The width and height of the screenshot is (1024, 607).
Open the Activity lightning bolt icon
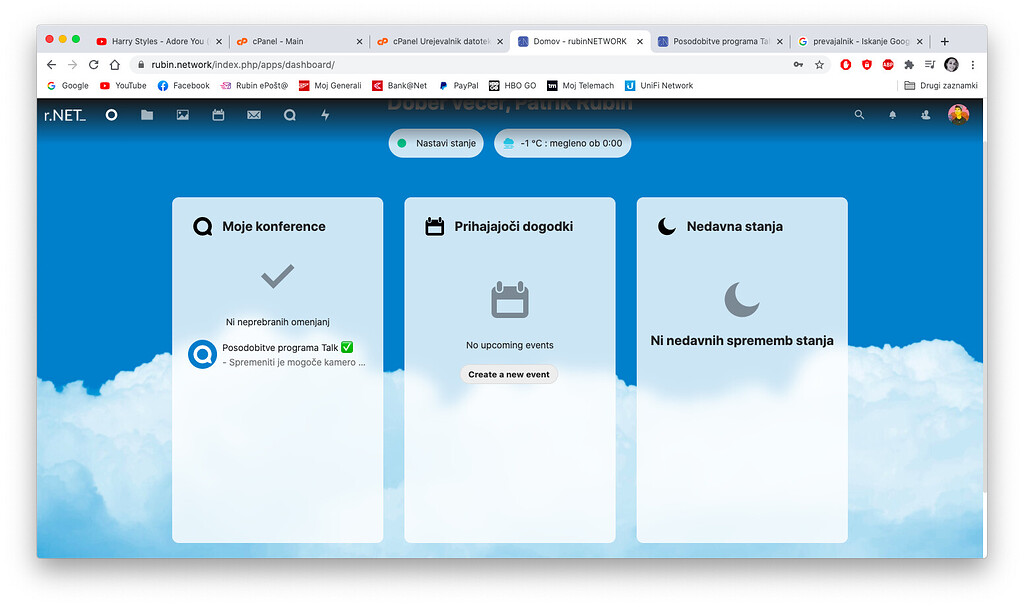coord(325,115)
